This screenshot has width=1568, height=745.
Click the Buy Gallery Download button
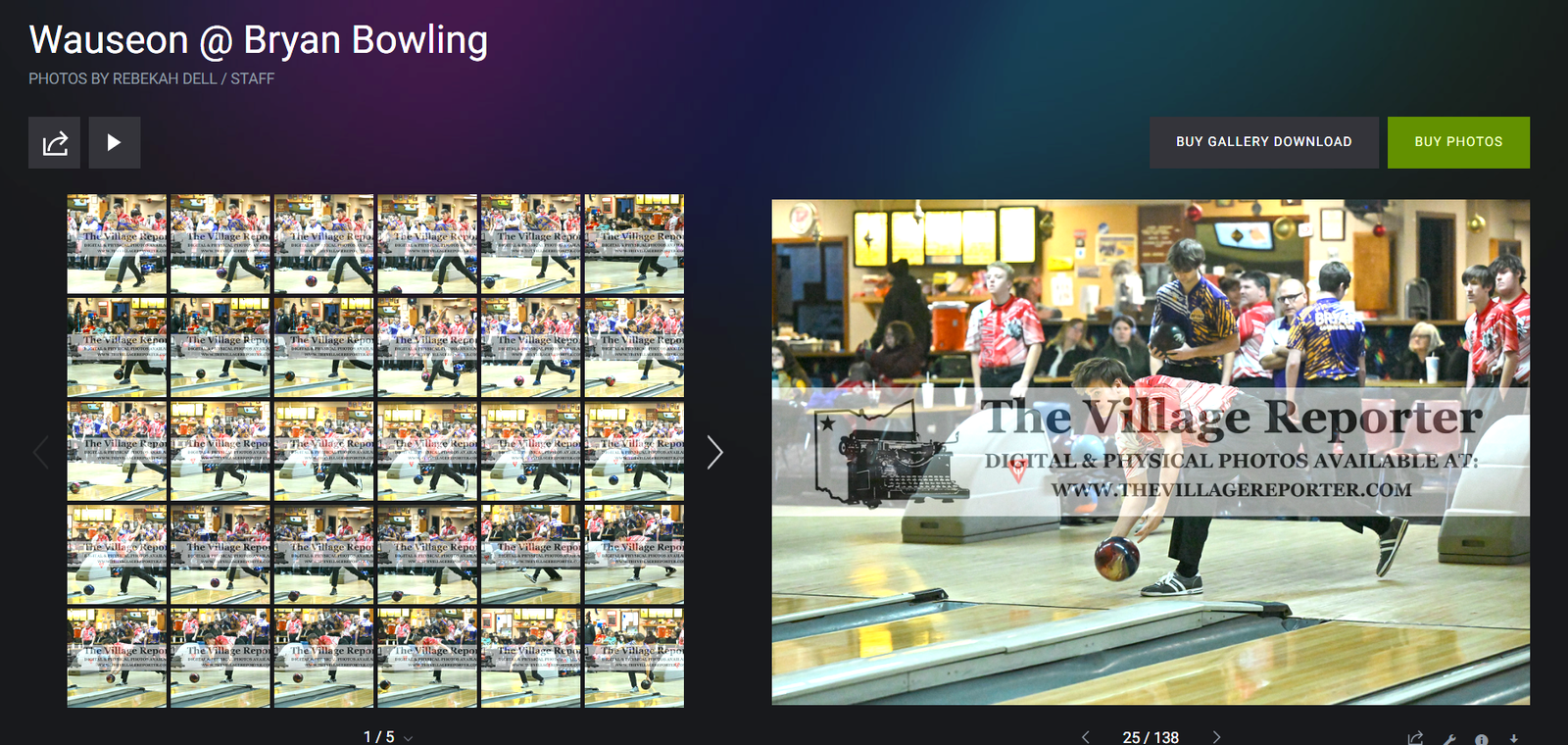click(1263, 142)
